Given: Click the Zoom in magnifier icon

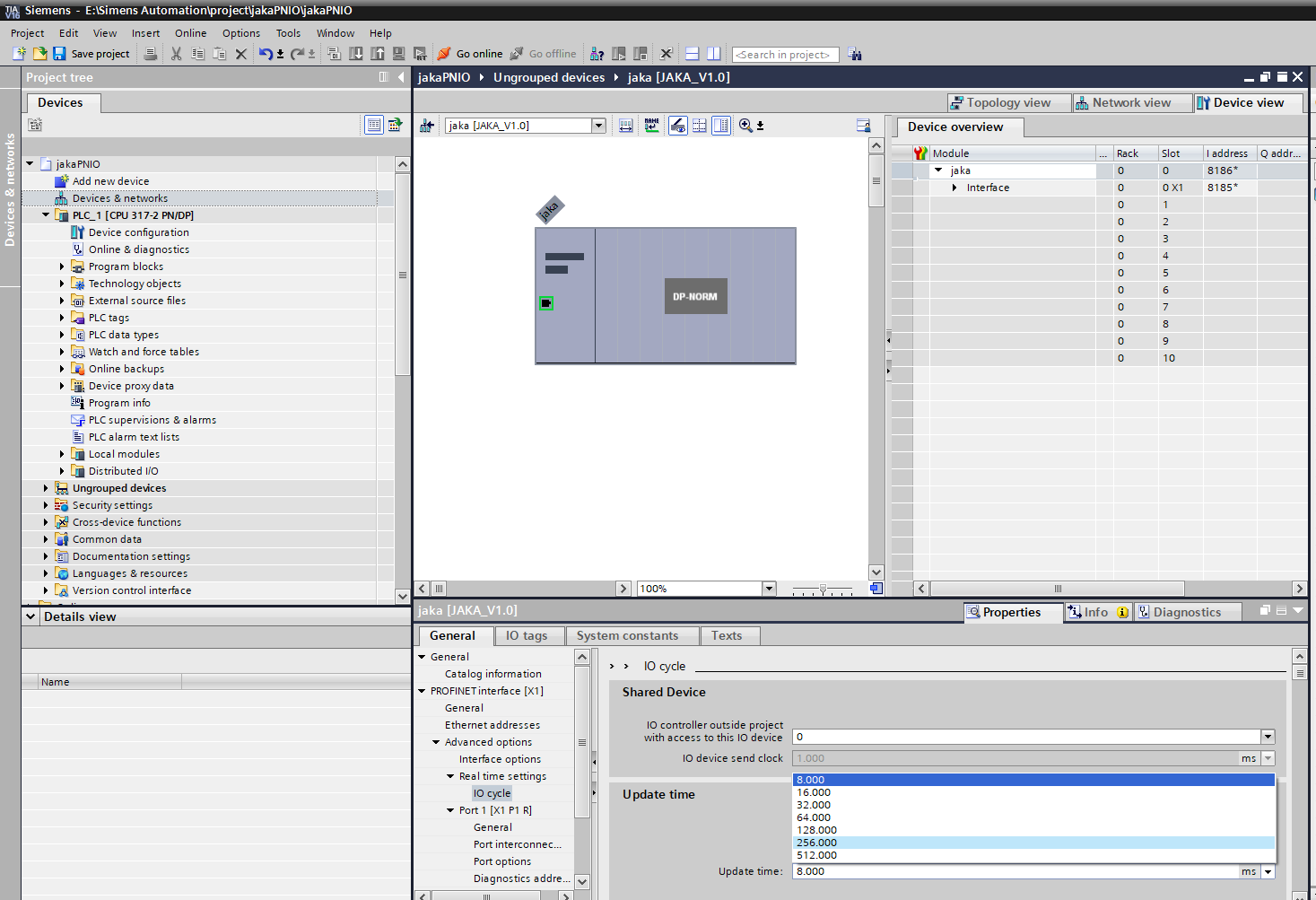Looking at the screenshot, I should pyautogui.click(x=745, y=126).
